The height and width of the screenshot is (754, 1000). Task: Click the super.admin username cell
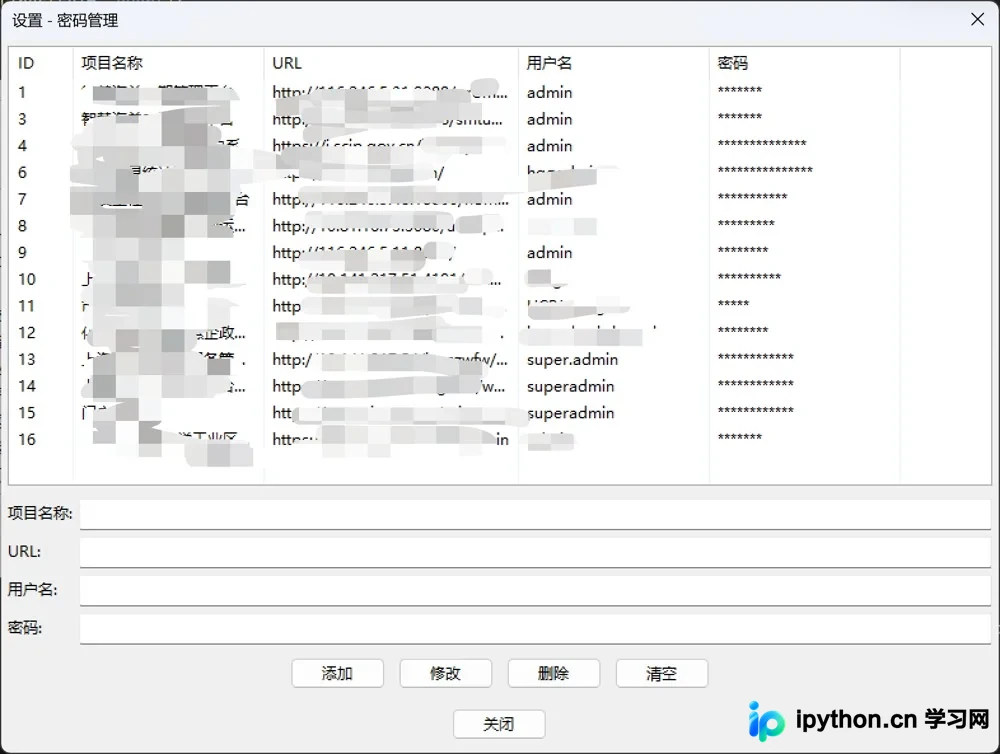coord(572,360)
